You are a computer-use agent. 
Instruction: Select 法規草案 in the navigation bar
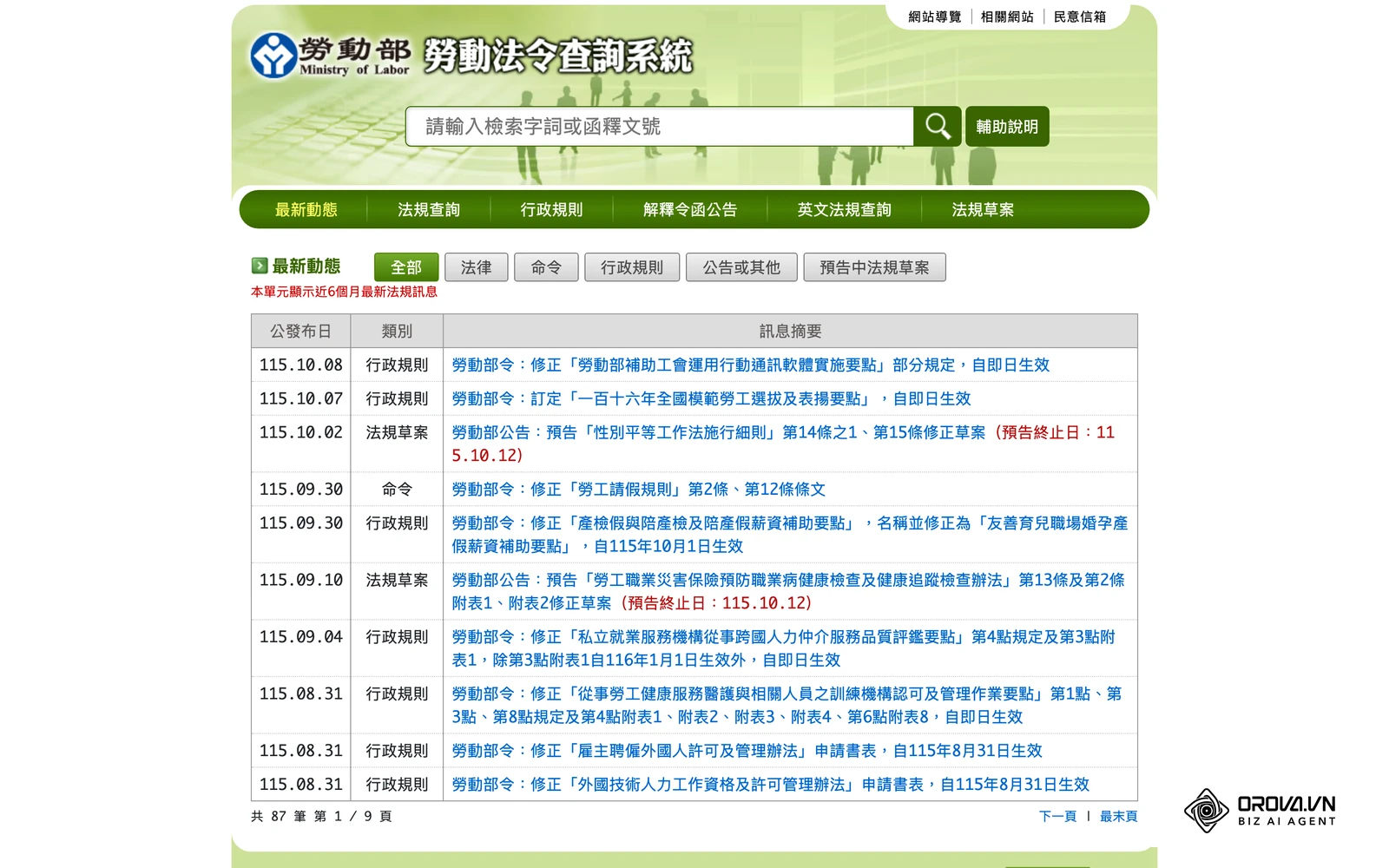(x=983, y=210)
